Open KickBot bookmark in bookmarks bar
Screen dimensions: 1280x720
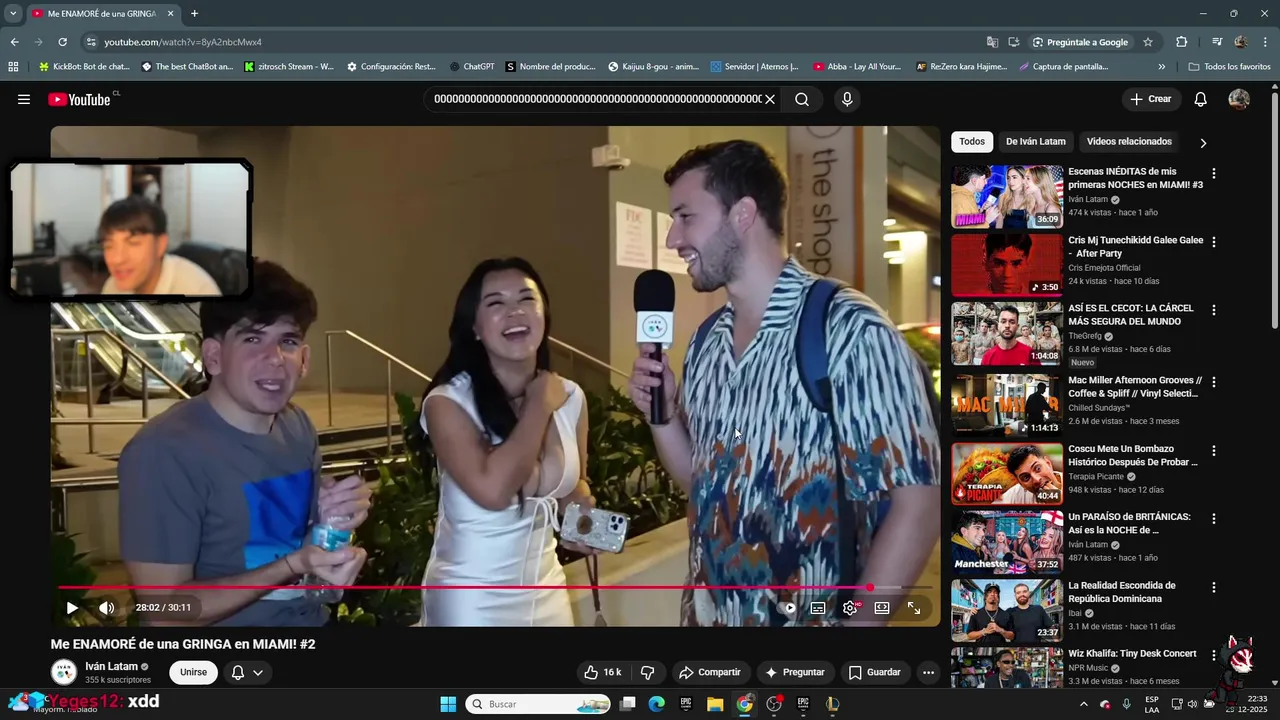83,67
